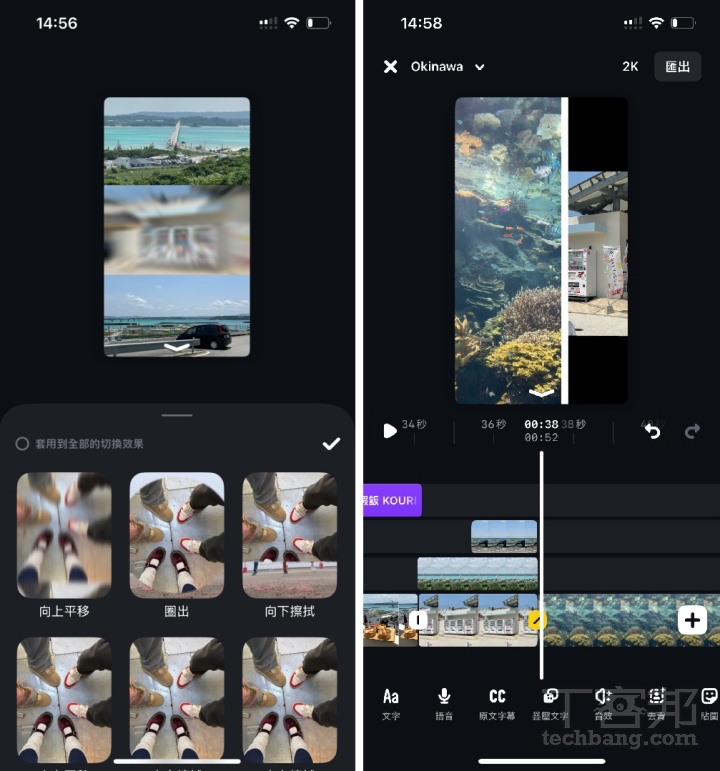Open the 語音 voice recording tool
Viewport: 720px width, 771px height.
[444, 701]
